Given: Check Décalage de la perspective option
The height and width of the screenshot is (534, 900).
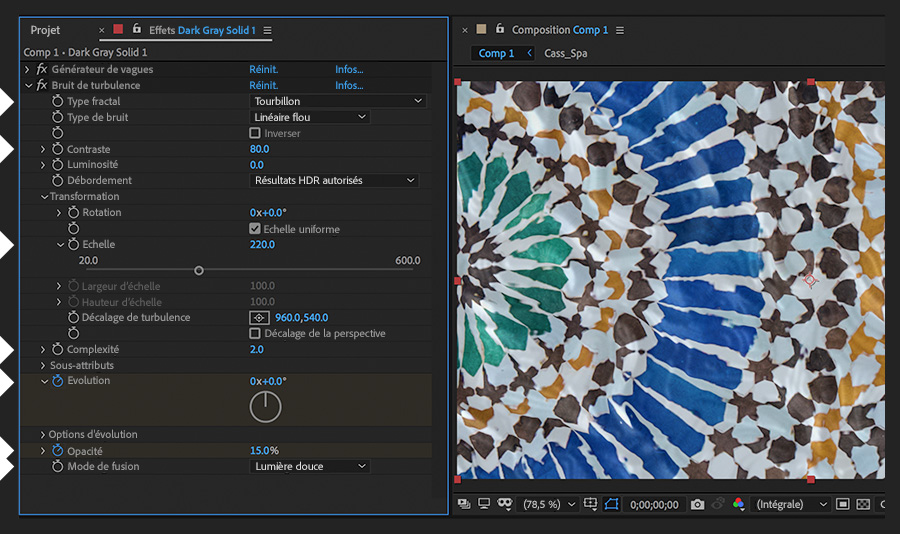Looking at the screenshot, I should coord(255,333).
